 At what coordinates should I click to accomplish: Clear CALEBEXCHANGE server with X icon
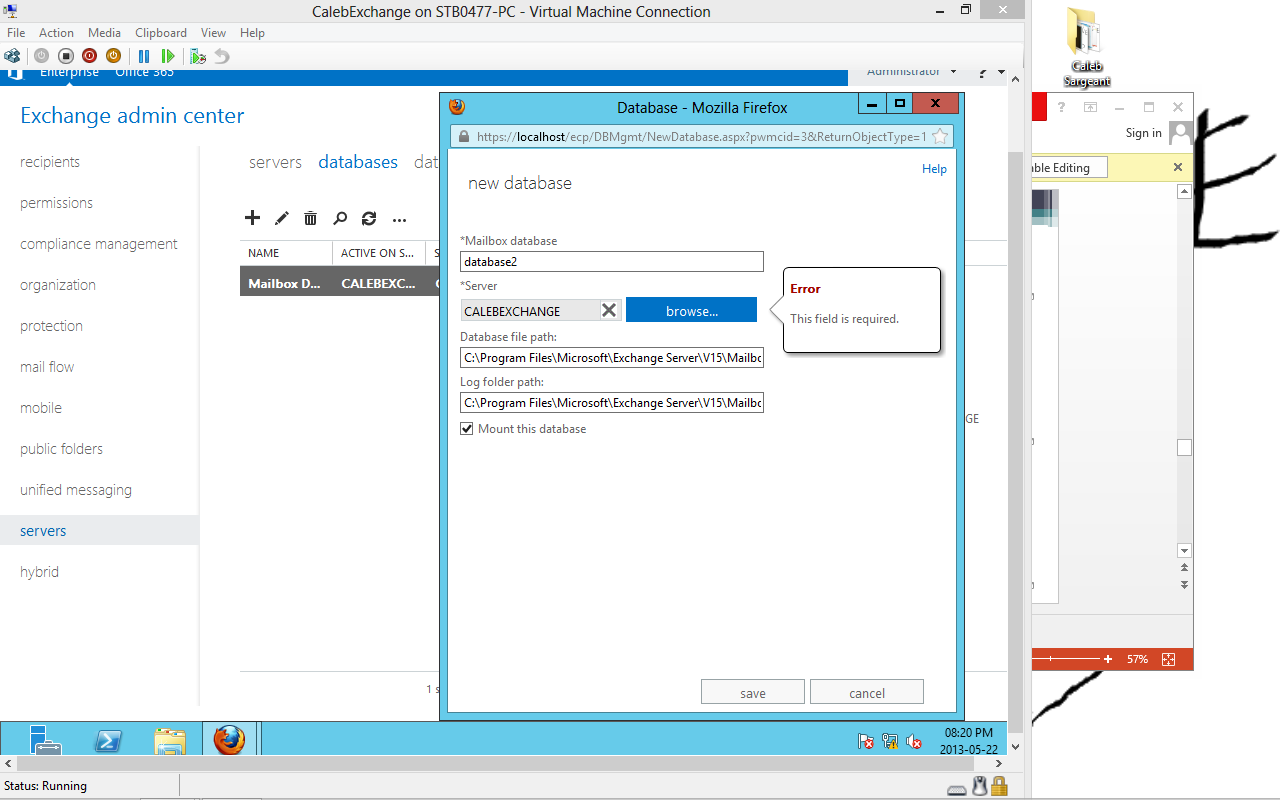609,310
